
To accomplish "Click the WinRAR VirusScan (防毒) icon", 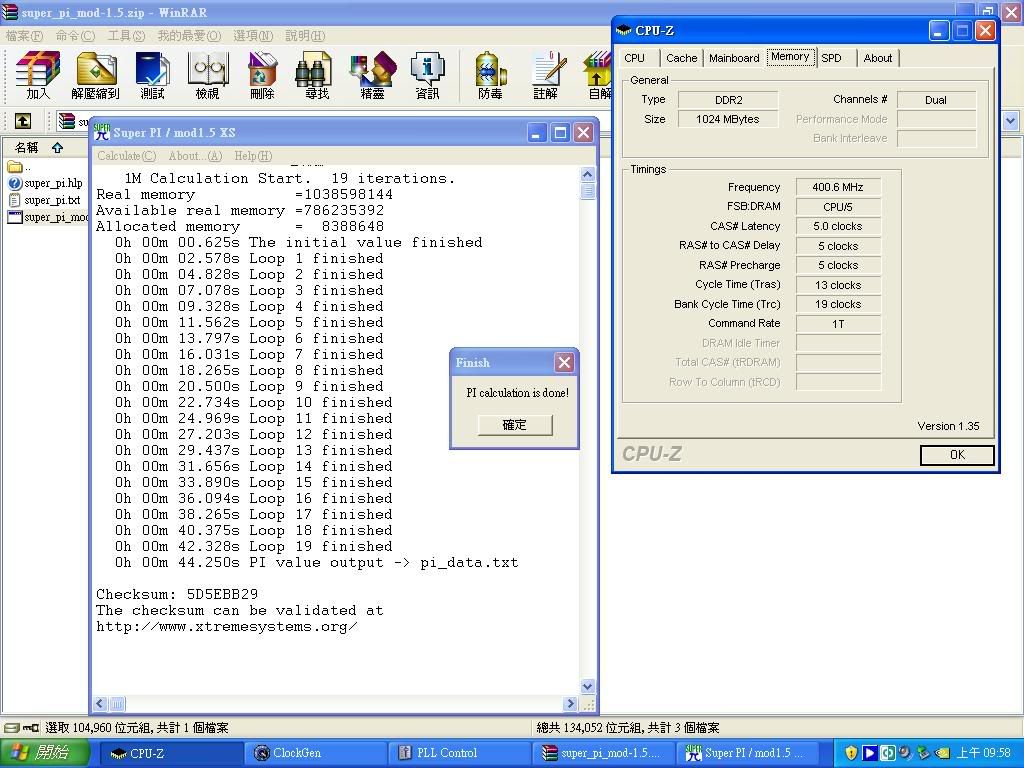I will point(490,75).
